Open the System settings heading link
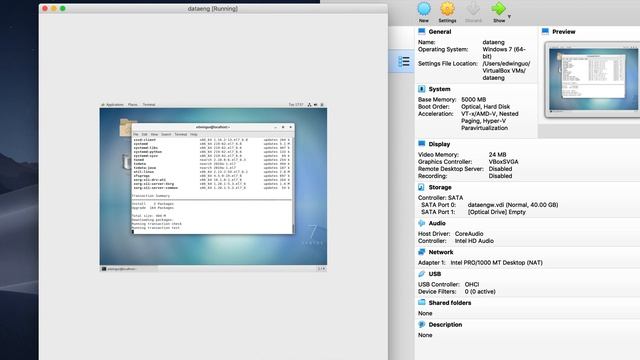The width and height of the screenshot is (640, 360). (439, 89)
